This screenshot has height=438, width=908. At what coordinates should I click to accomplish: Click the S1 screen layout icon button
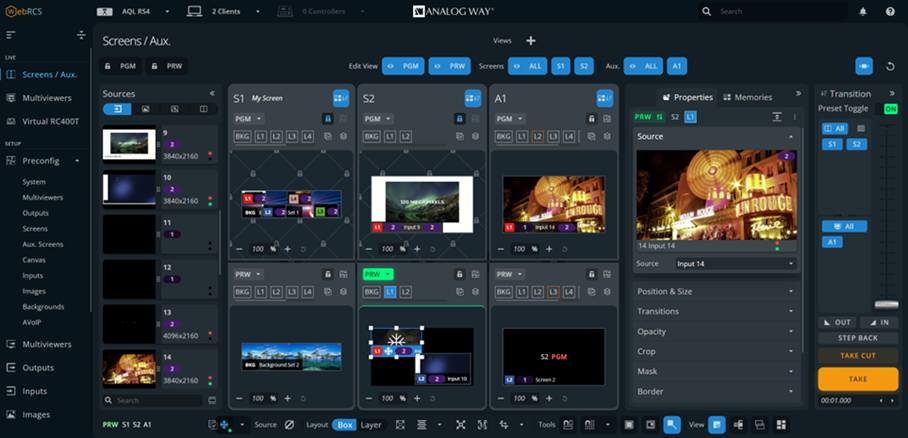point(341,98)
